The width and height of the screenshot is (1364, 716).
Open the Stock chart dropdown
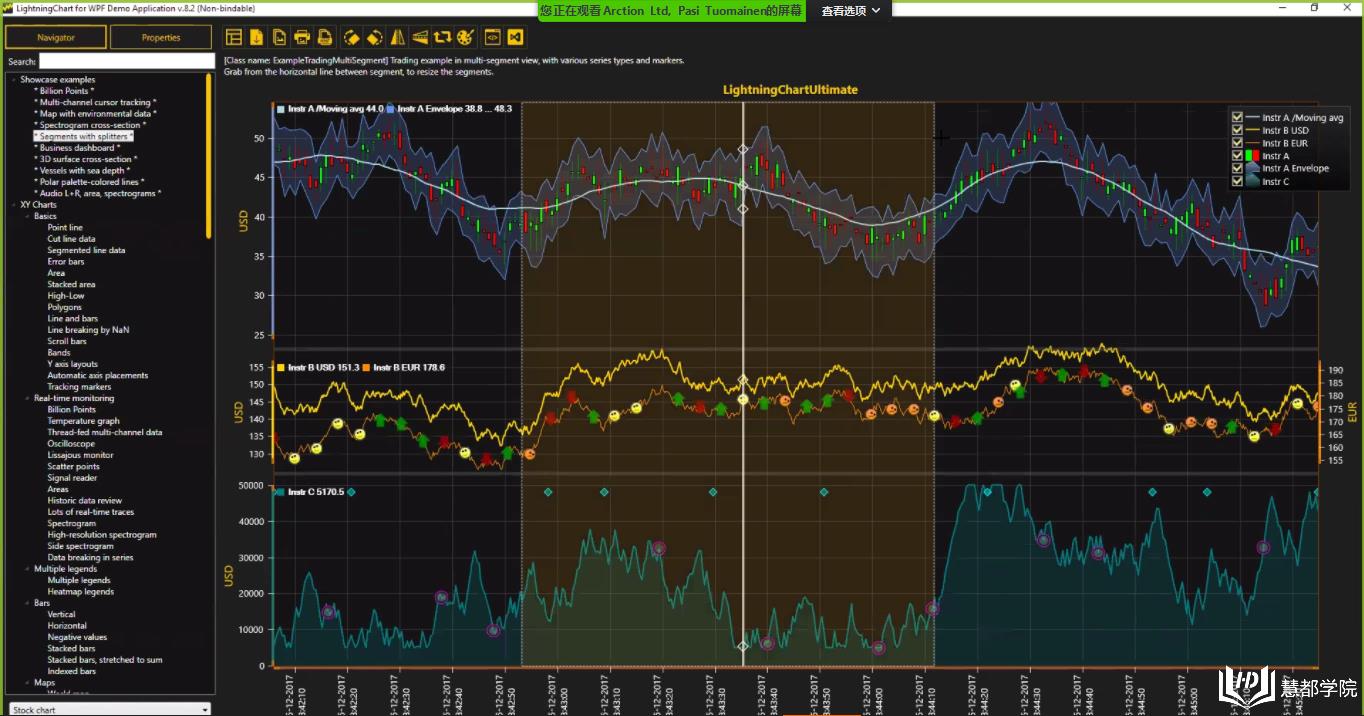click(x=110, y=709)
